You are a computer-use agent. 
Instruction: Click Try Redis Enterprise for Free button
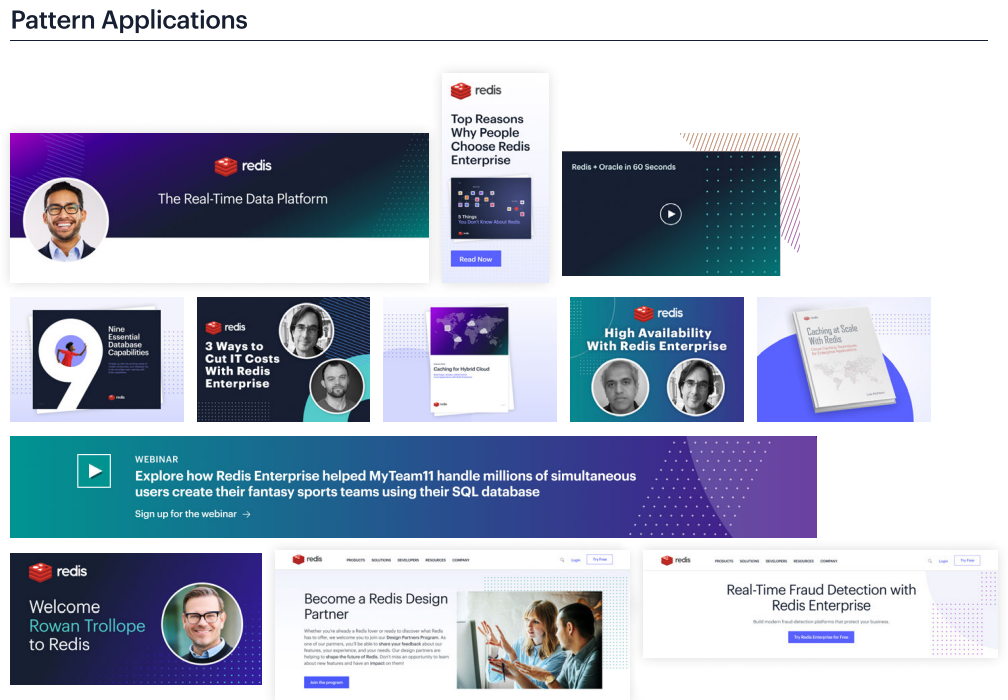click(x=821, y=637)
